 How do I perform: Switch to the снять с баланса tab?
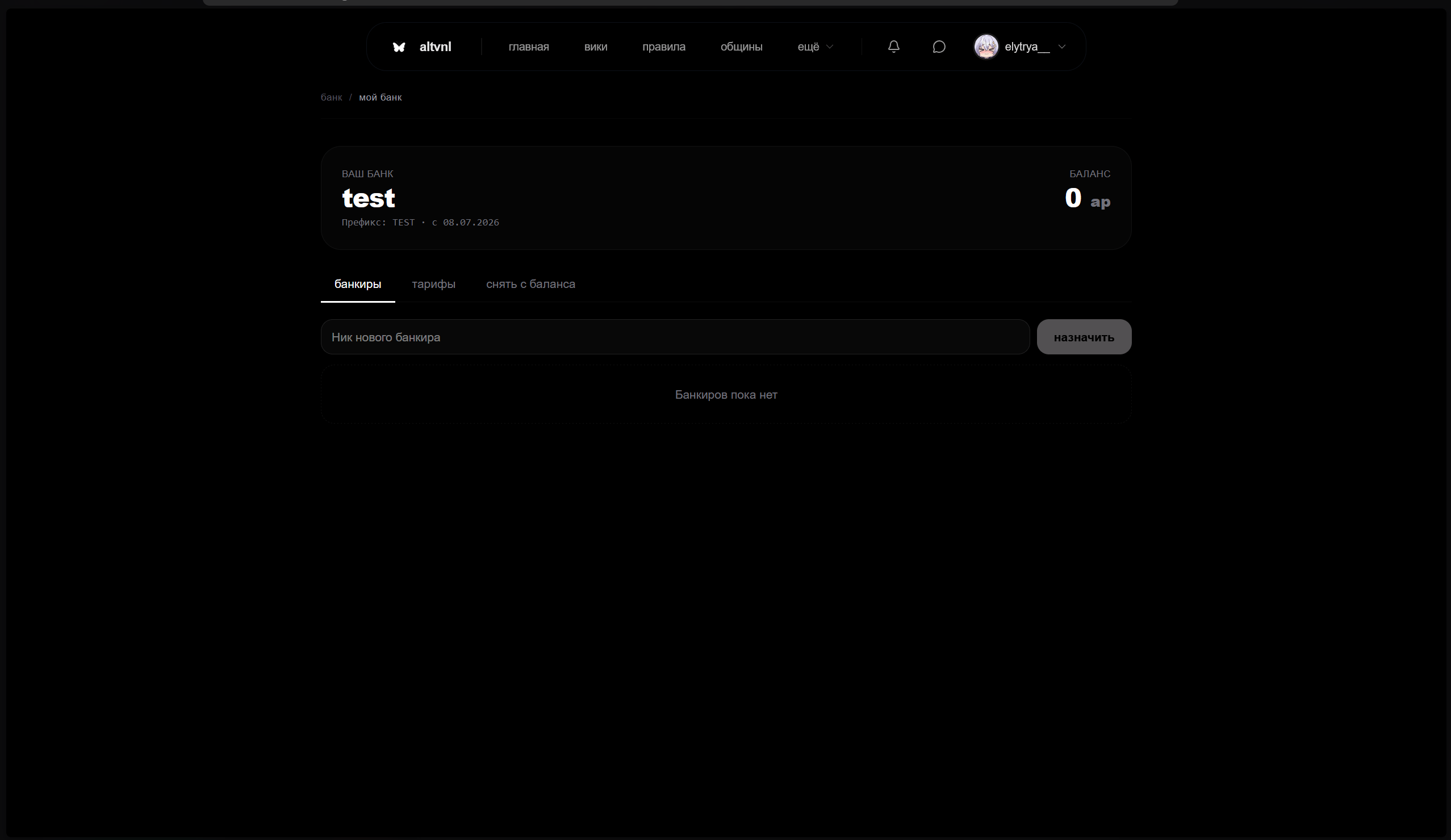point(530,284)
